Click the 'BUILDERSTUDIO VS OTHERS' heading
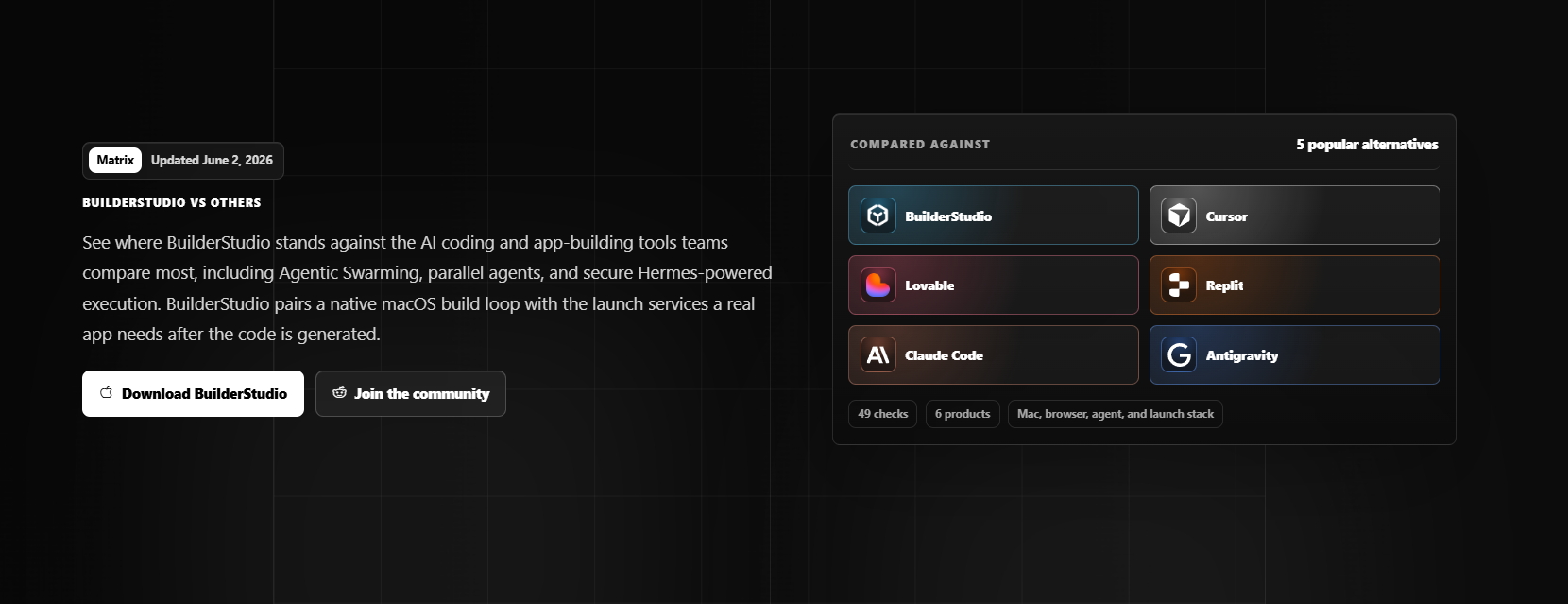 coord(172,202)
